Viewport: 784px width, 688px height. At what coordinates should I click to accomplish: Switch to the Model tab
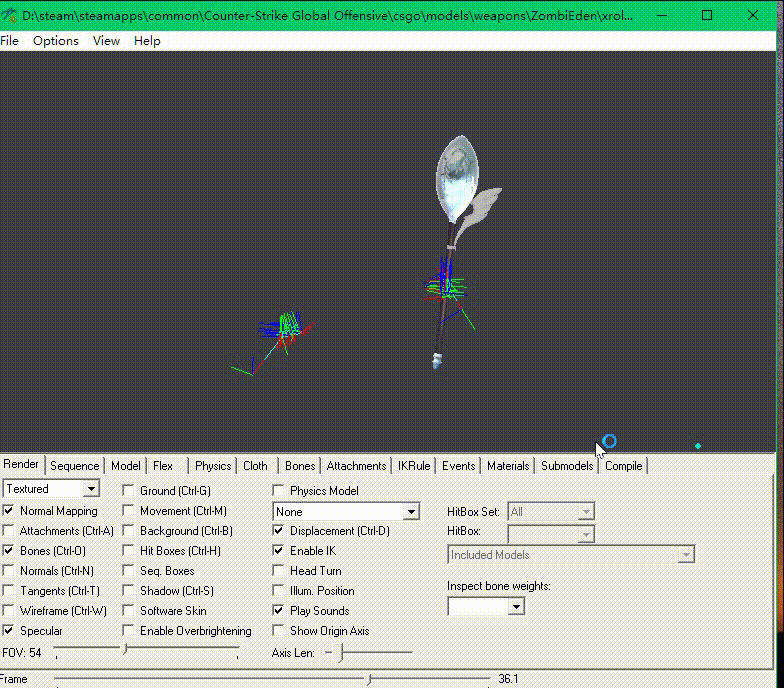pos(126,466)
